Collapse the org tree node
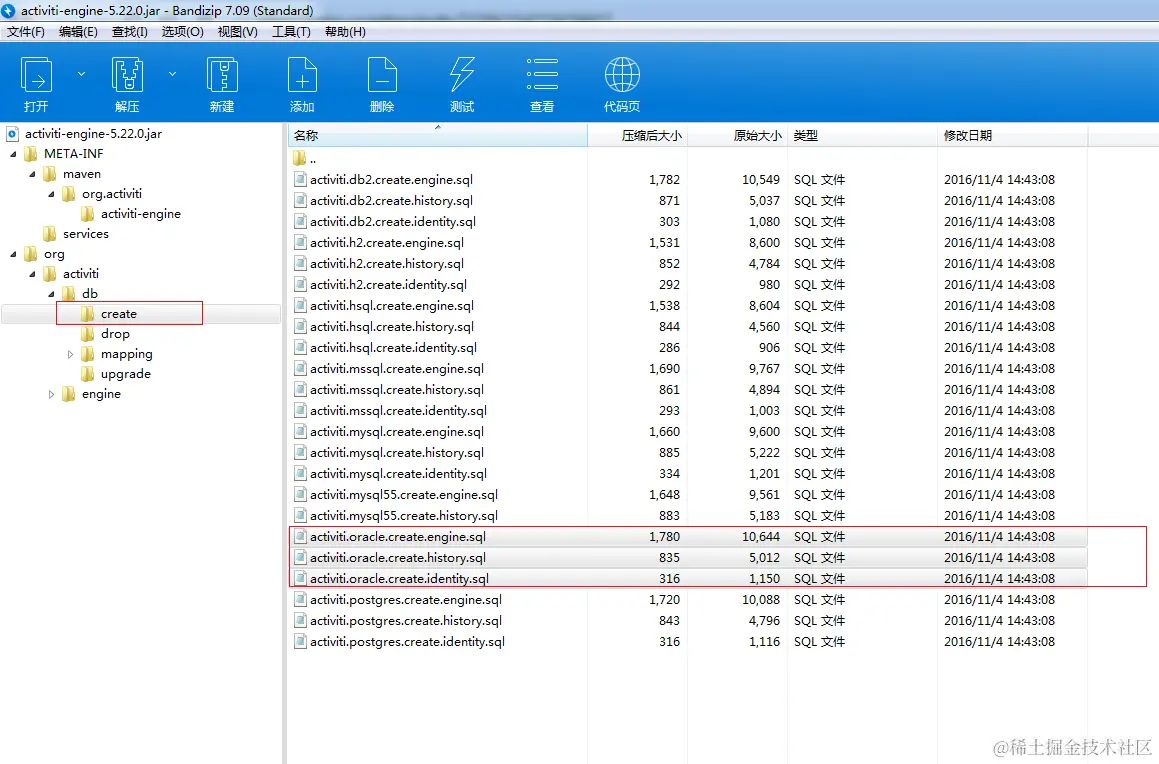The height and width of the screenshot is (764, 1159). (x=13, y=254)
